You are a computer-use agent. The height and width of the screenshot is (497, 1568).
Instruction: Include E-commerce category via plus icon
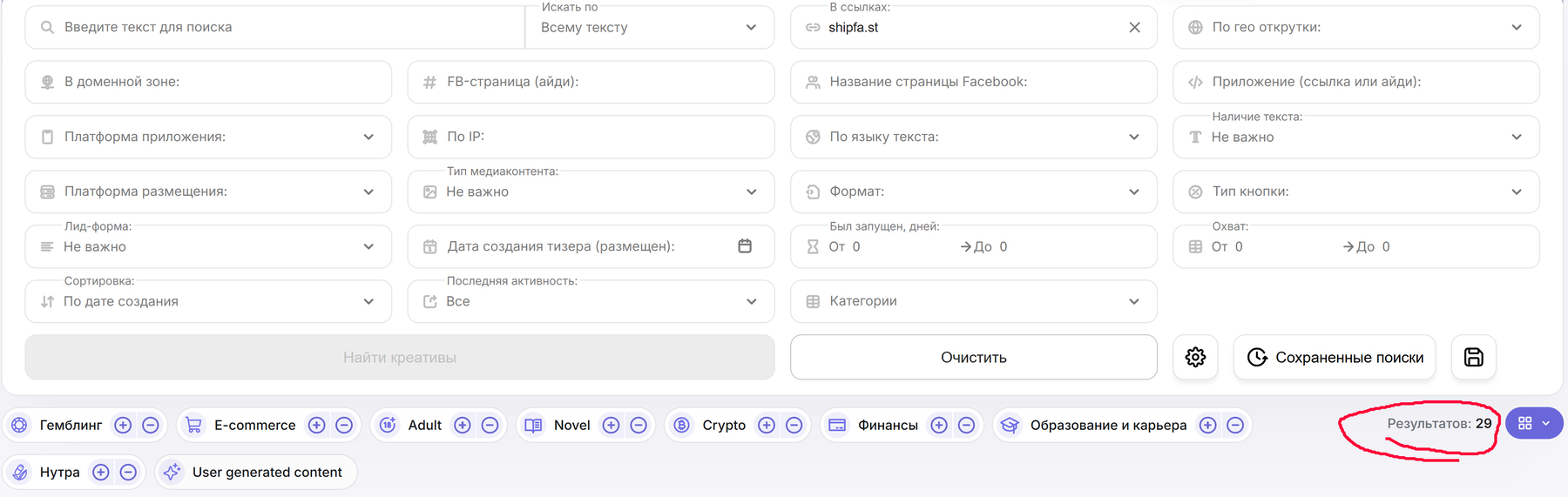point(317,425)
